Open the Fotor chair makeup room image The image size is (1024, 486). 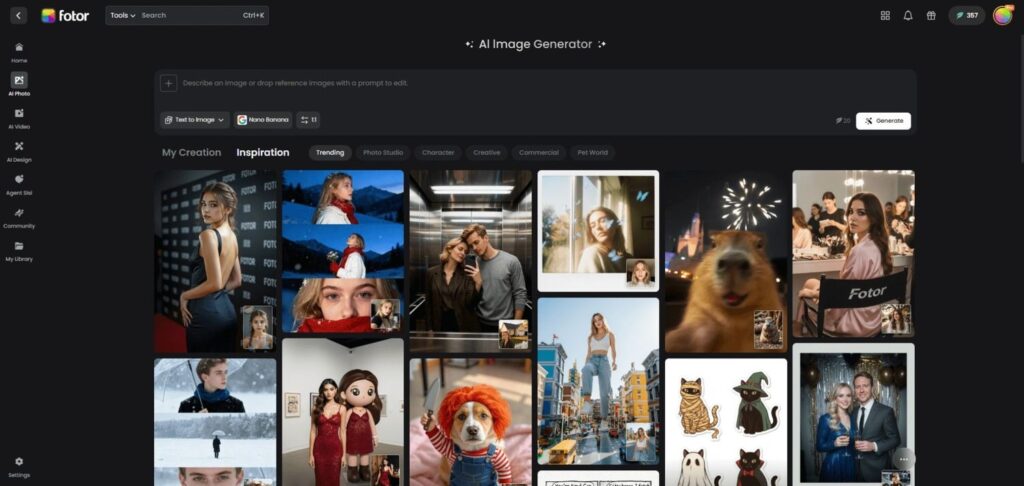(x=853, y=253)
